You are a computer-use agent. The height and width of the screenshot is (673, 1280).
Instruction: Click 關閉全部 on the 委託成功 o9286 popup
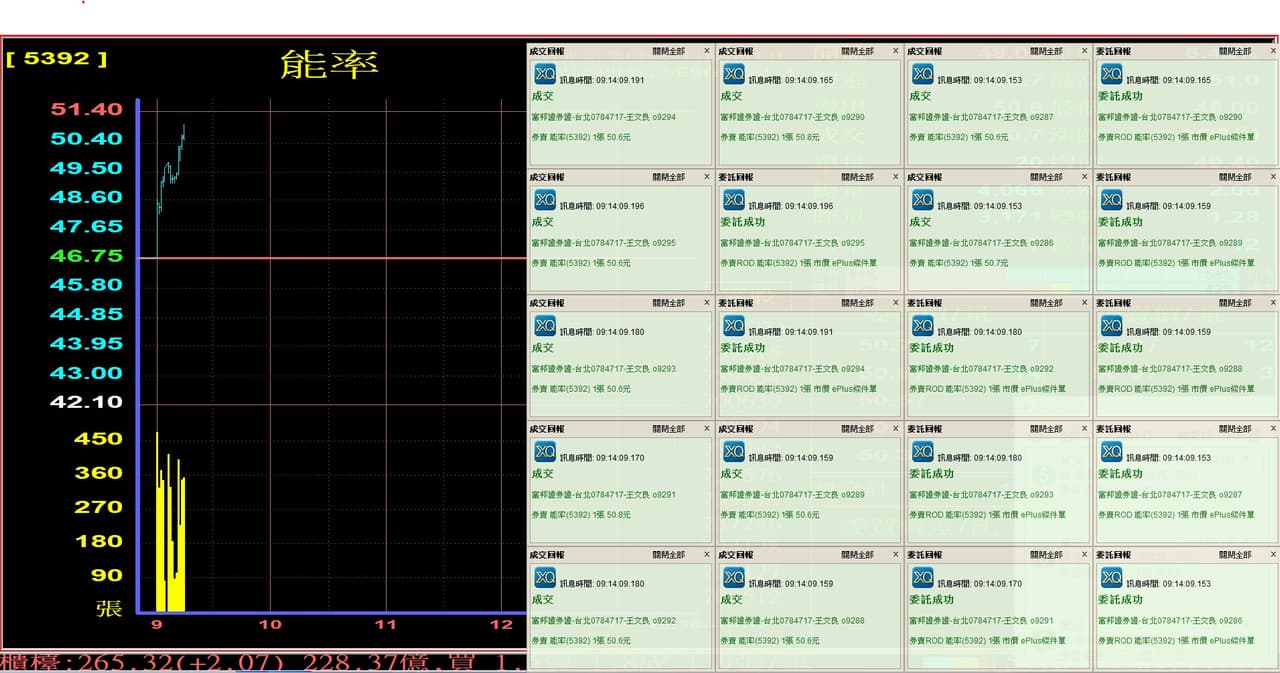[1236, 555]
